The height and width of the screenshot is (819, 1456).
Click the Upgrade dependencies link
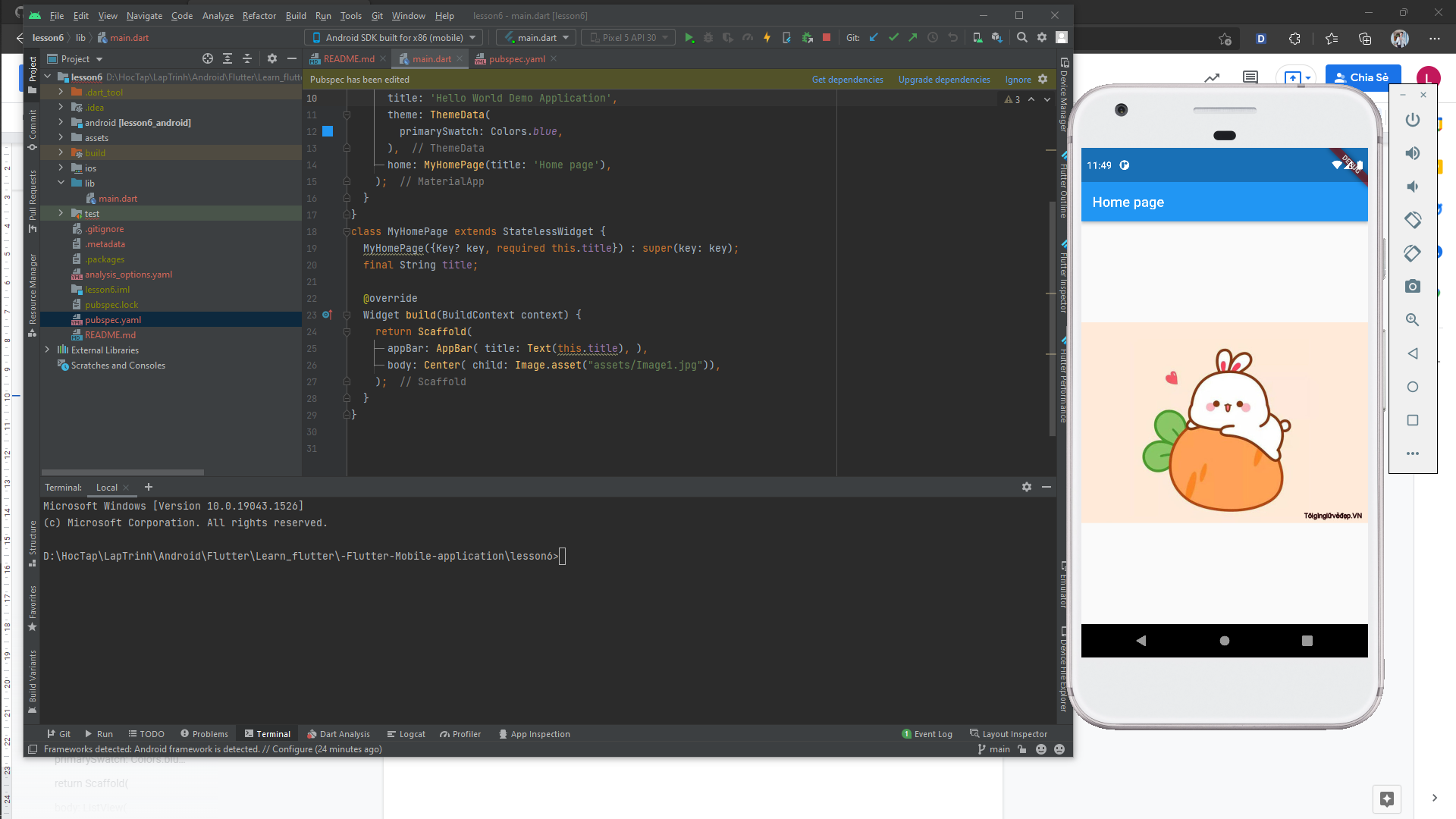943,79
